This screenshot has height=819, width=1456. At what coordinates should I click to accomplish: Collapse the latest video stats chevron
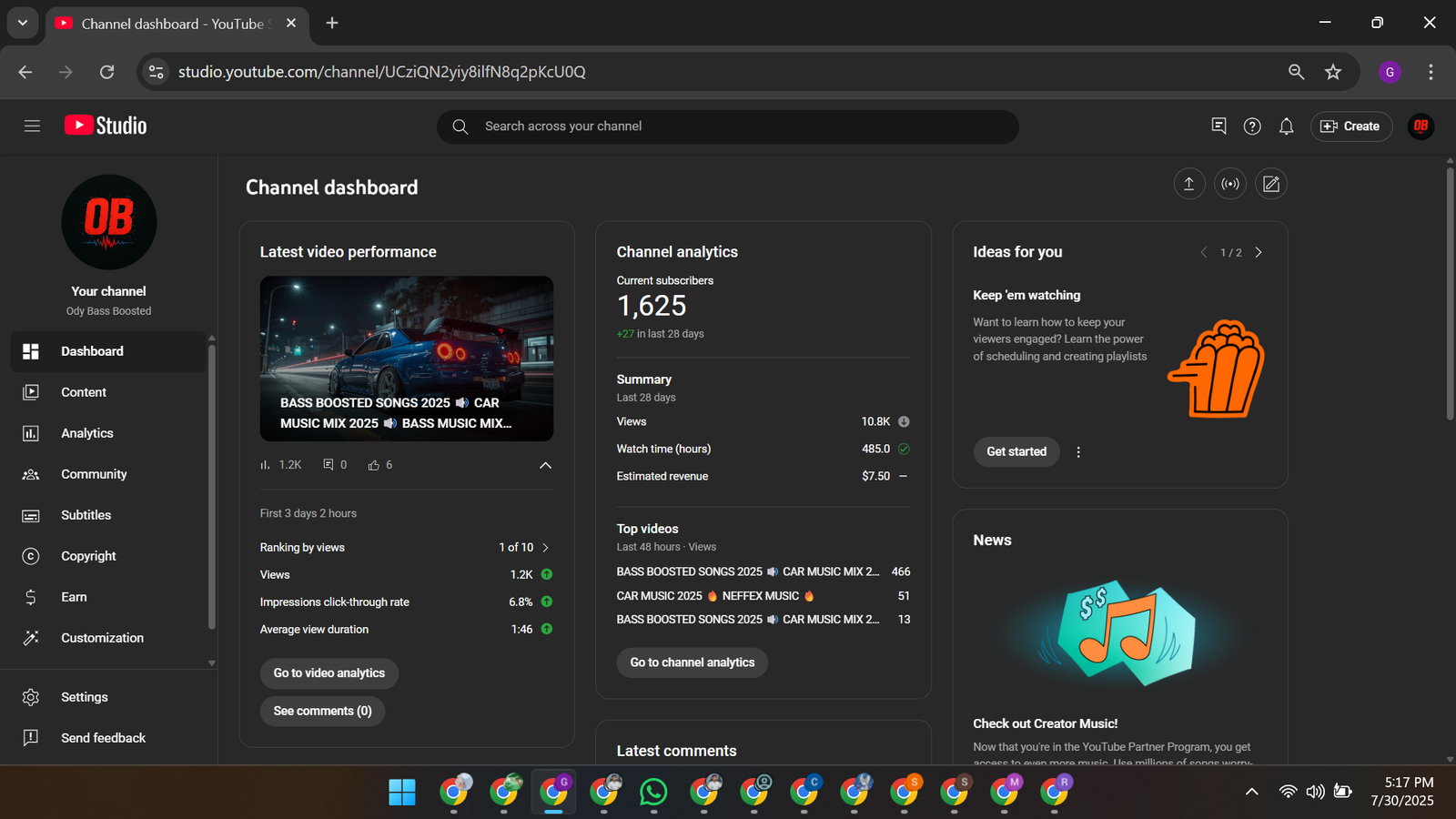tap(545, 465)
